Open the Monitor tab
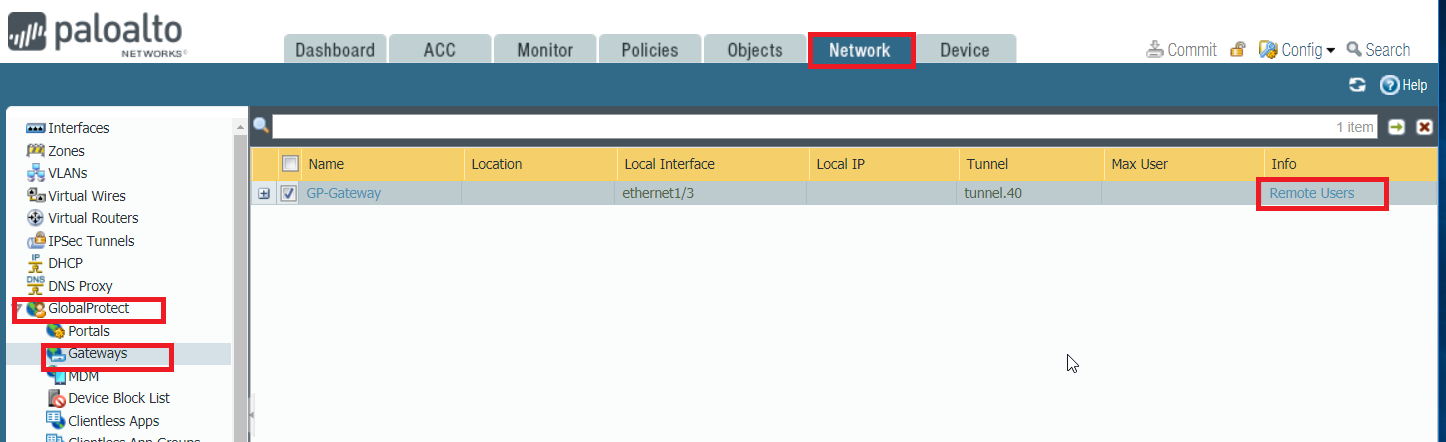The height and width of the screenshot is (442, 1446). pos(545,50)
